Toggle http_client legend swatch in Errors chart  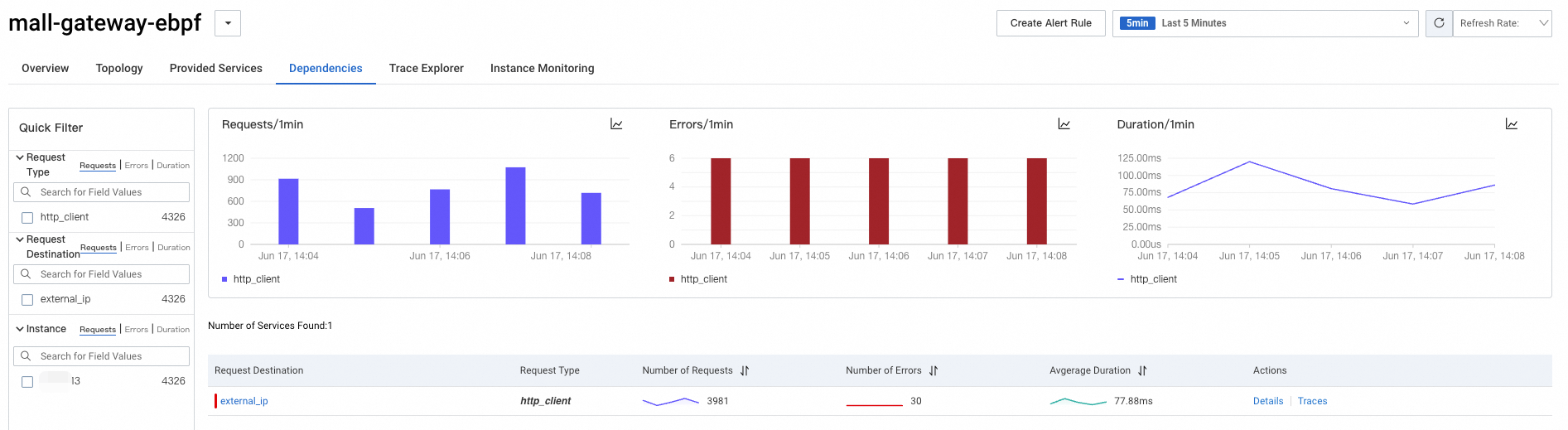point(672,279)
